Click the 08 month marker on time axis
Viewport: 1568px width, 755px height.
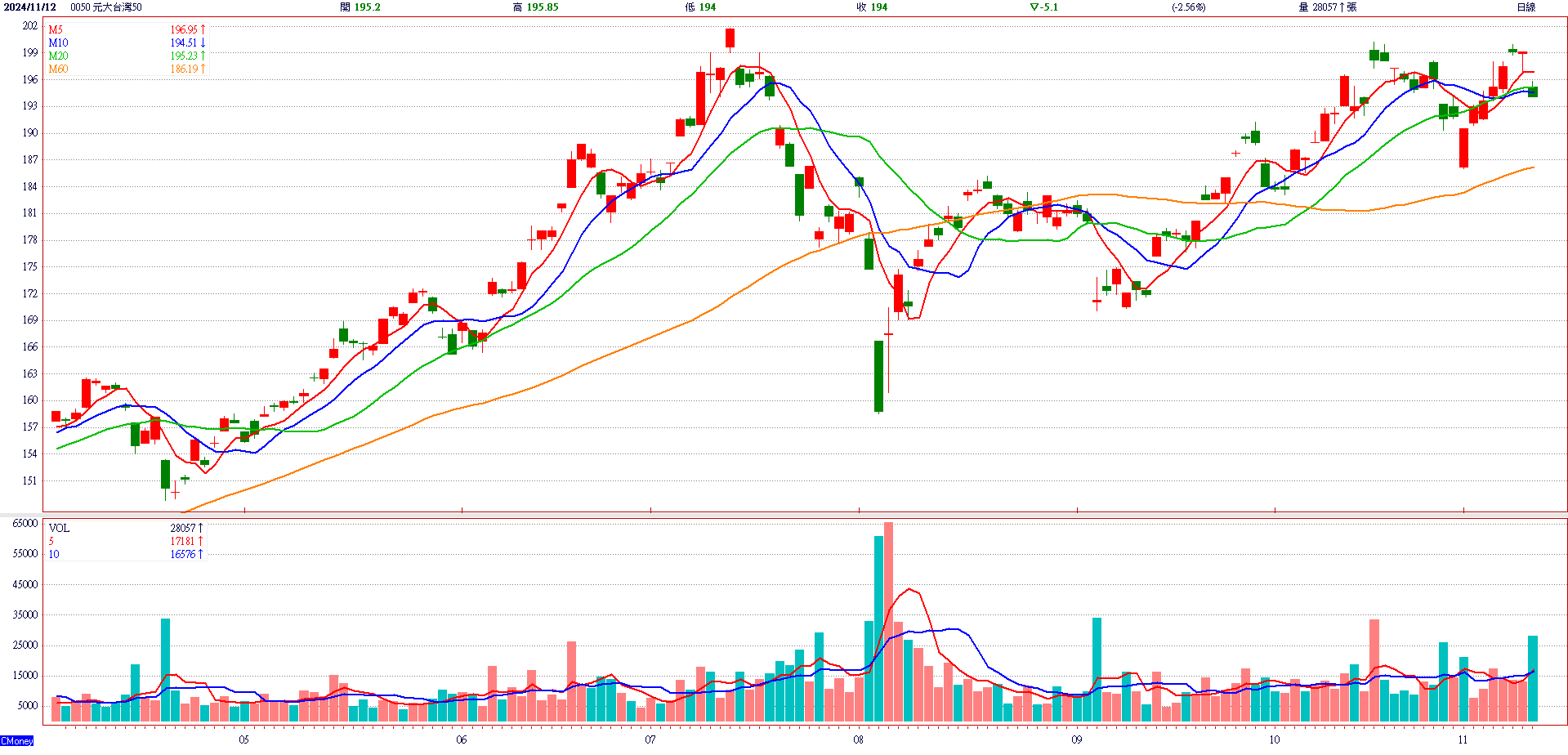(858, 739)
